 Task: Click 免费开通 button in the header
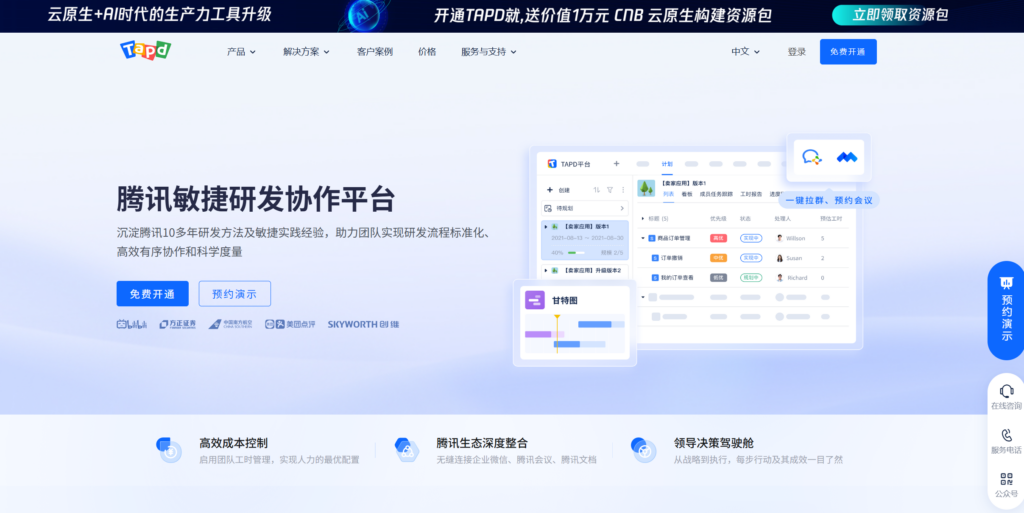click(848, 52)
